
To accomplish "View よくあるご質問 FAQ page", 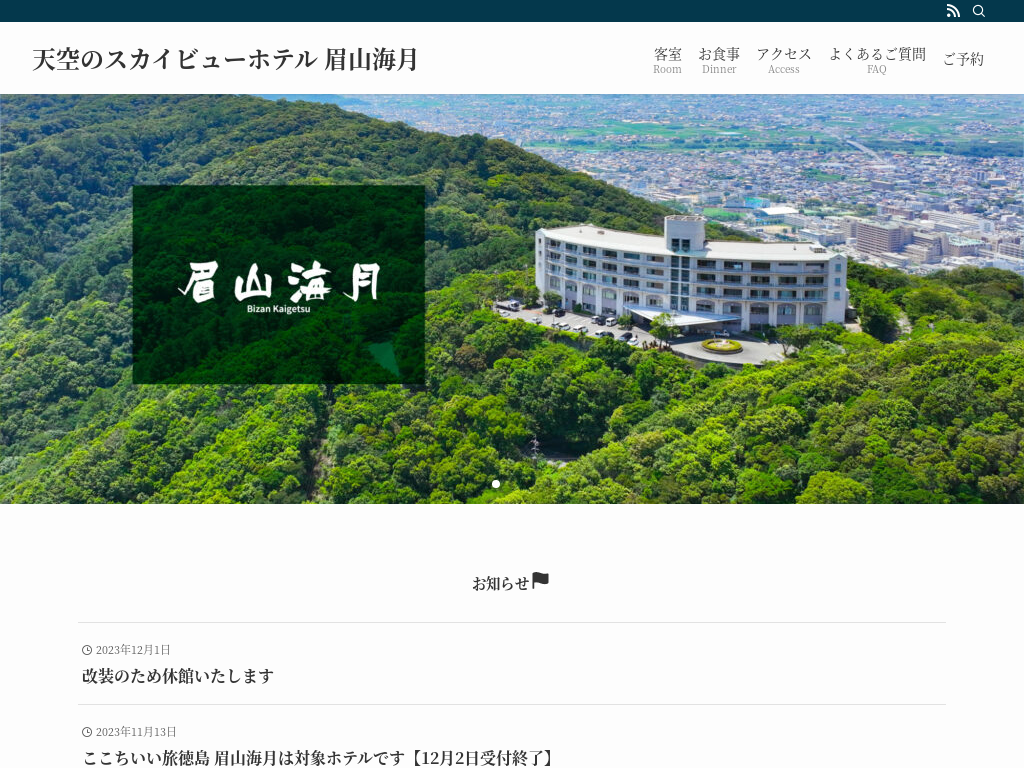I will coord(877,60).
